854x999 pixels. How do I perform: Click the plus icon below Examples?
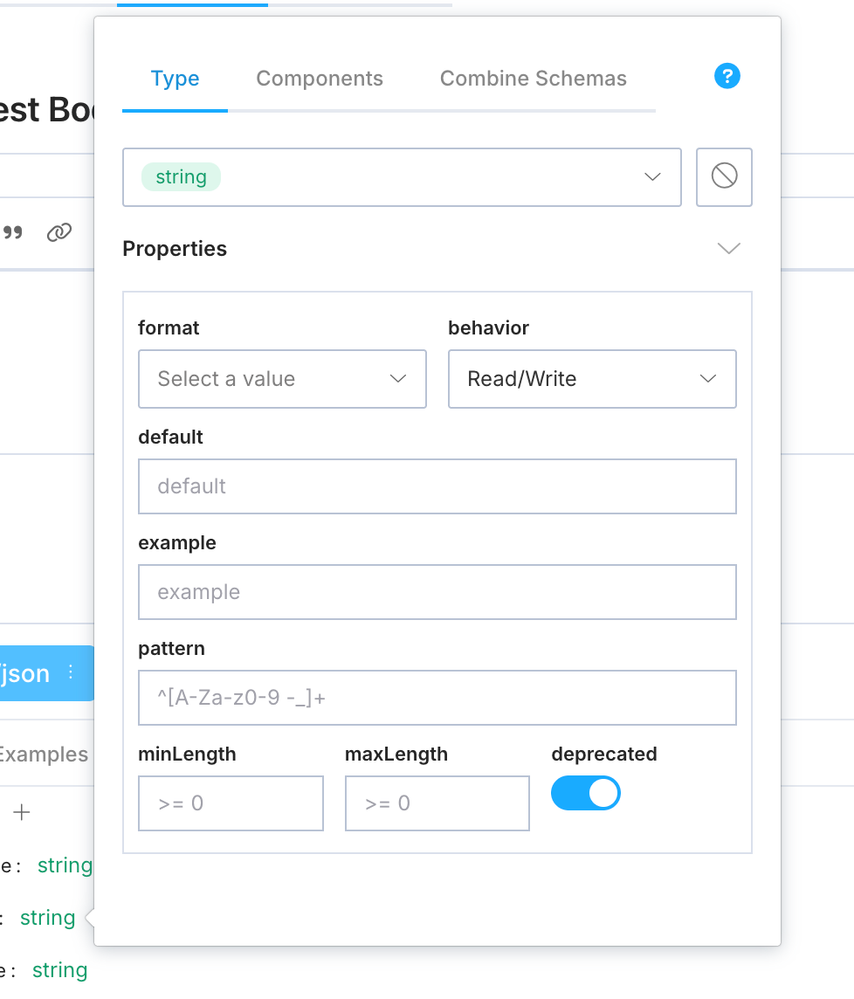pyautogui.click(x=22, y=812)
